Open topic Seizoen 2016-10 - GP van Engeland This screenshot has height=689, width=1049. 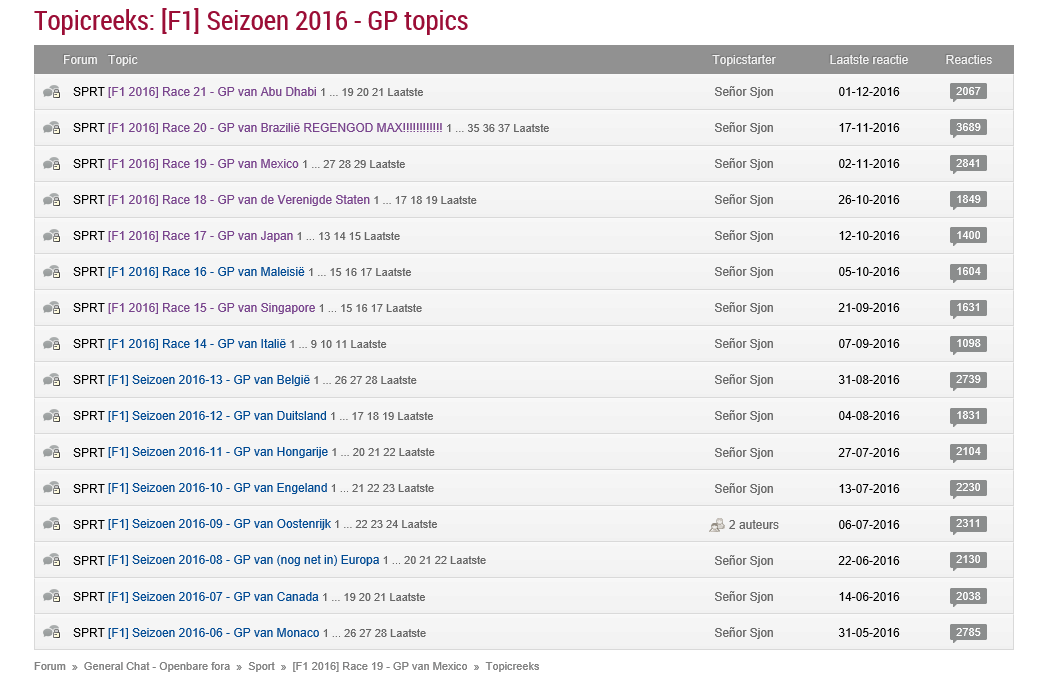217,488
